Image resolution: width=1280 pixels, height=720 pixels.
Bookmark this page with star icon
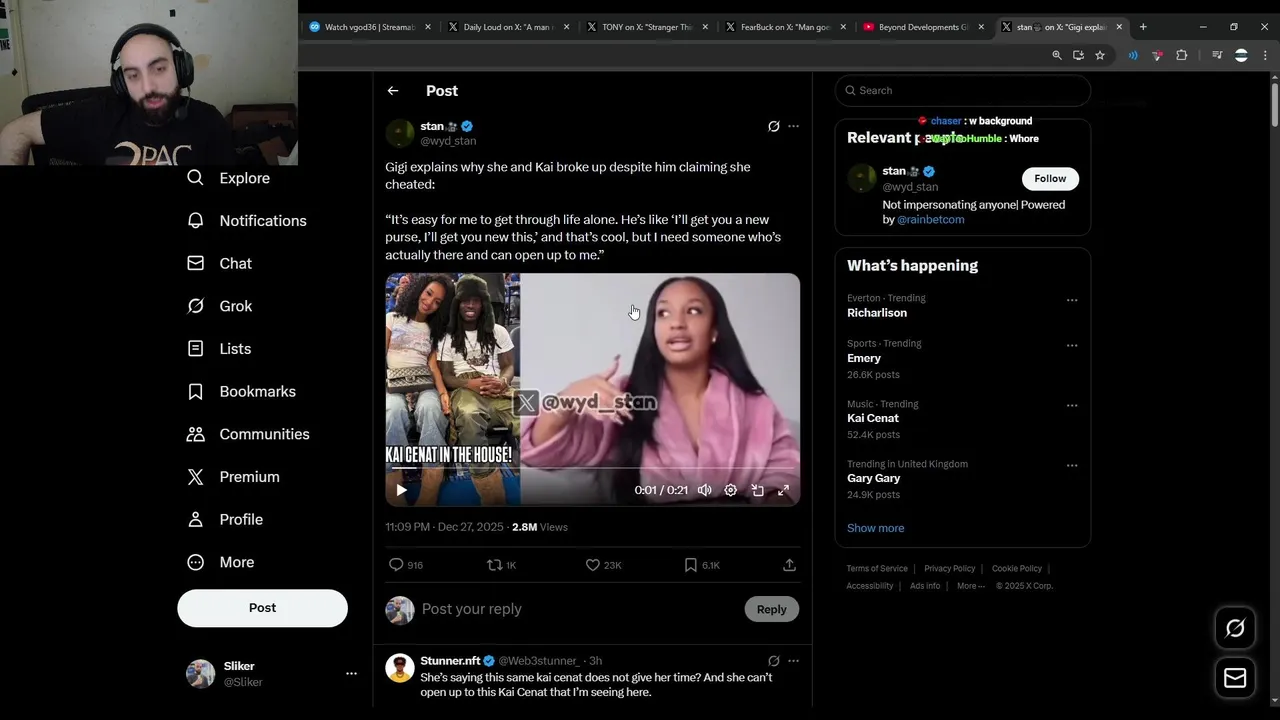pos(1100,56)
